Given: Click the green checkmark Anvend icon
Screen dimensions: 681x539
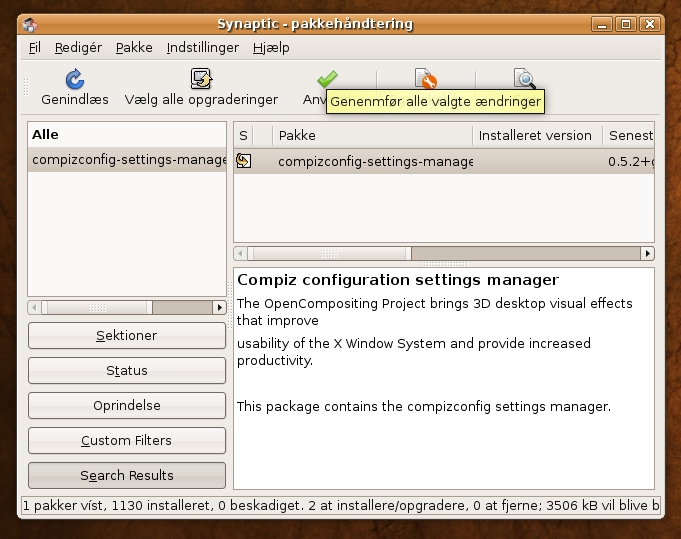Looking at the screenshot, I should (327, 79).
